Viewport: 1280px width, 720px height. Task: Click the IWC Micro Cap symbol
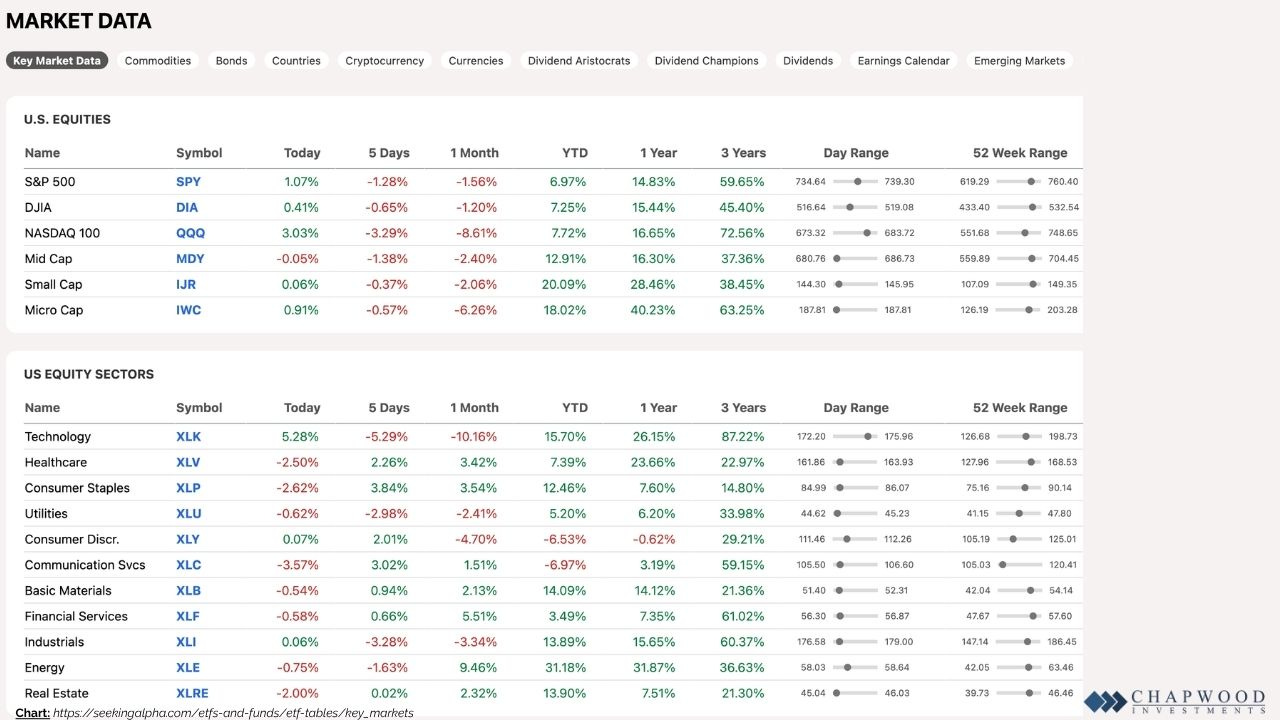pos(189,310)
